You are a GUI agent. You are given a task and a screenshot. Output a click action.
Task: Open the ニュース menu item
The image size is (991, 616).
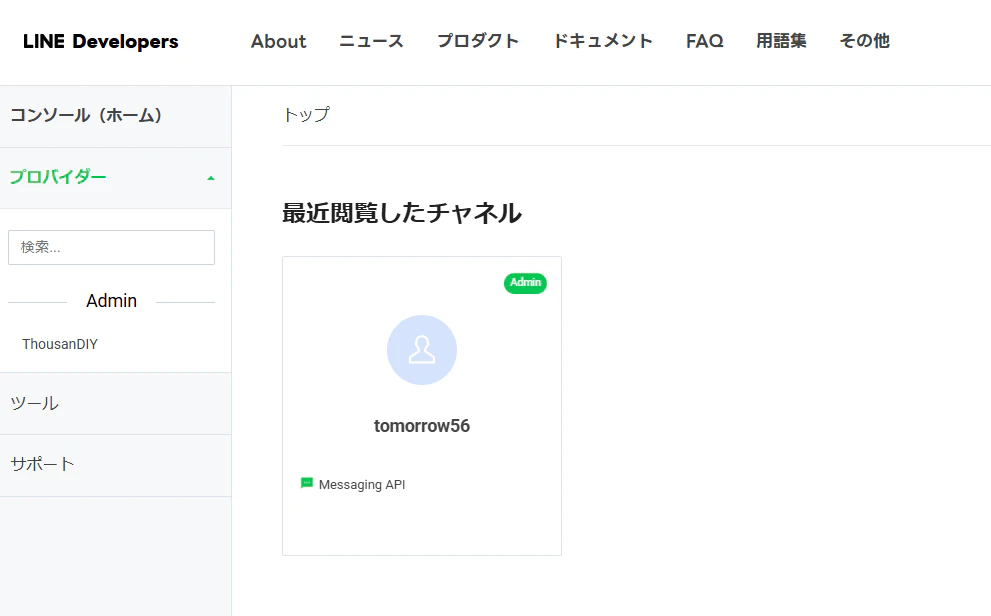371,41
